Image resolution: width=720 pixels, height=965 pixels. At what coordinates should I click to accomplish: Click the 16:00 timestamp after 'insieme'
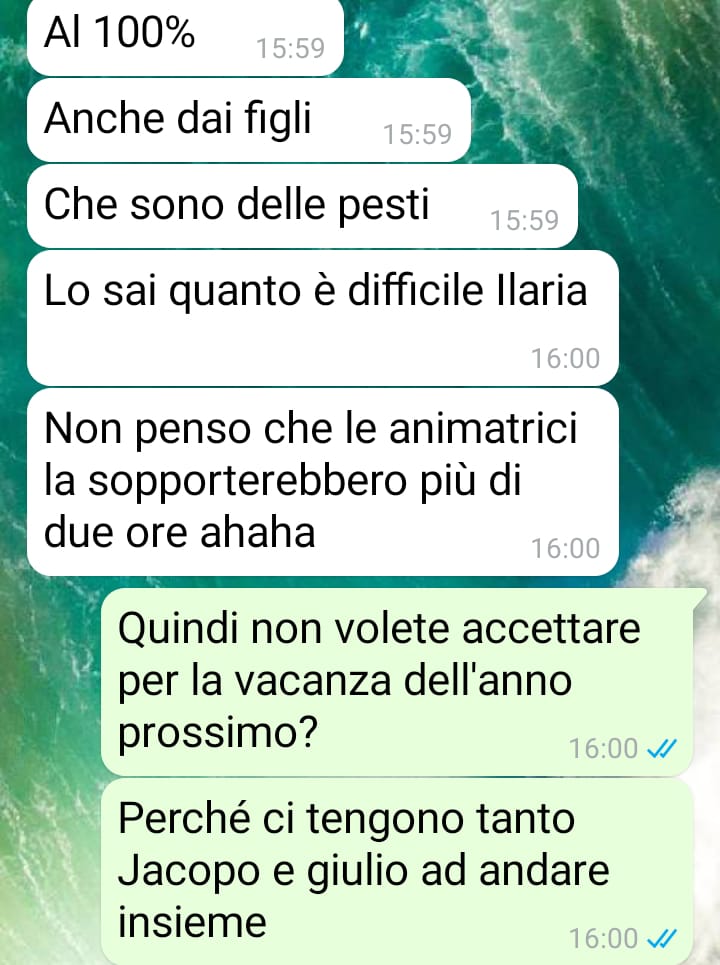[604, 939]
